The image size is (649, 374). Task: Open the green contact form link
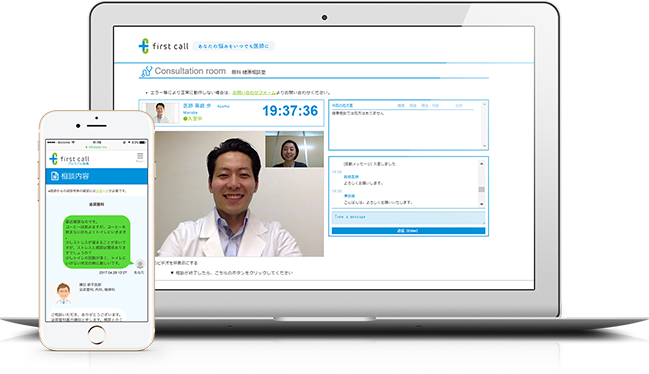click(254, 93)
